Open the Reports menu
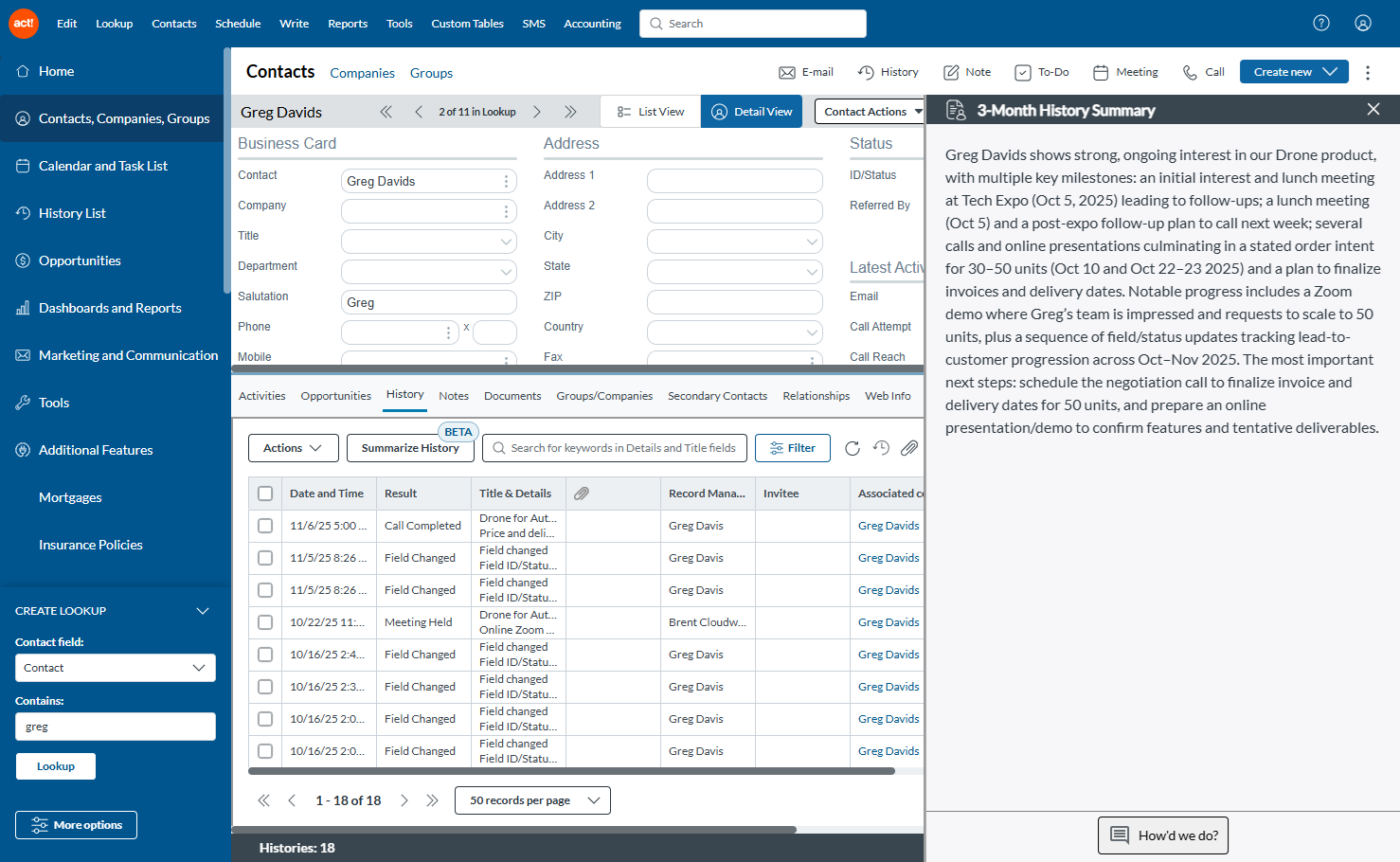The image size is (1400, 862). 348,24
